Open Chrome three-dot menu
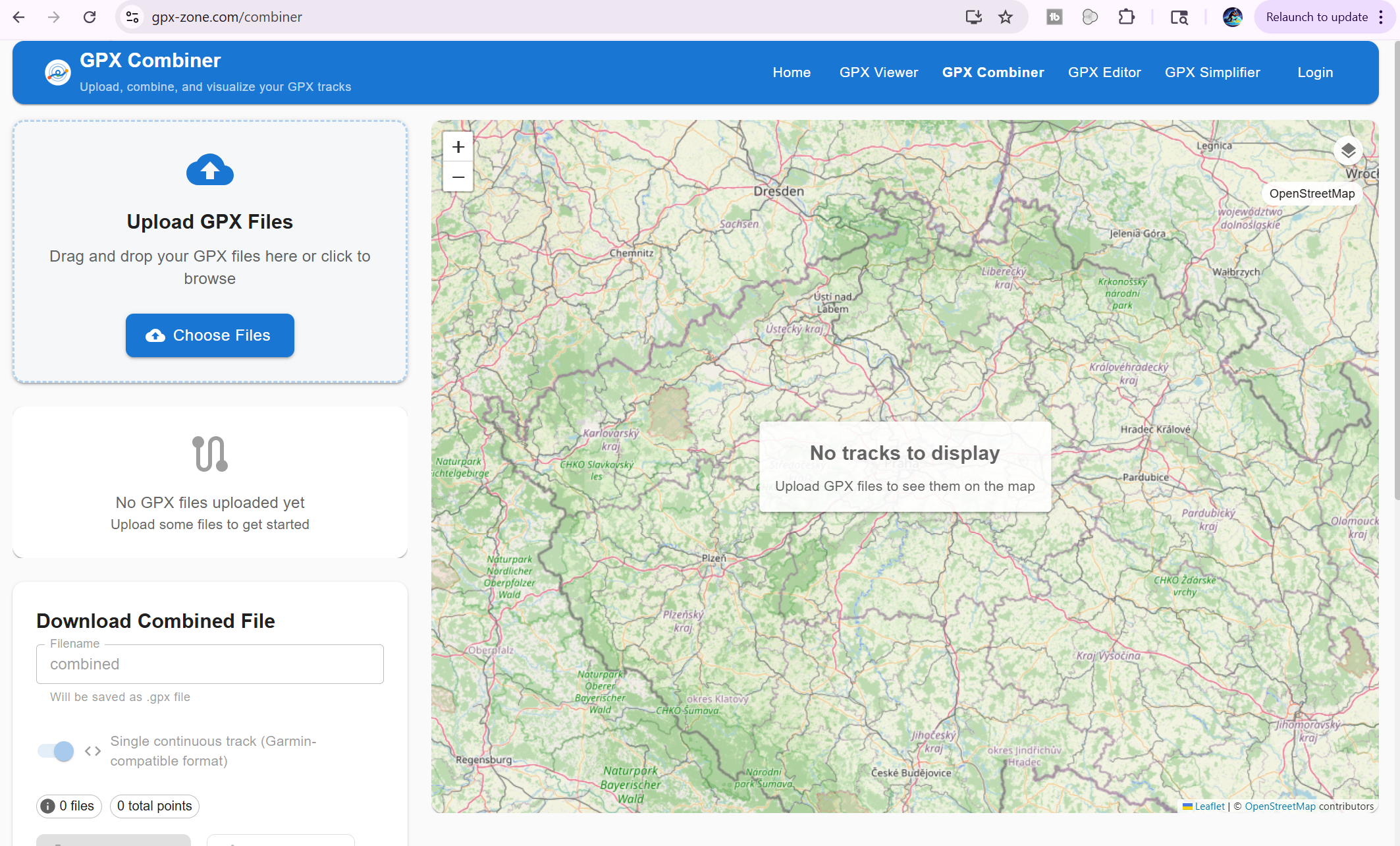 click(1381, 17)
